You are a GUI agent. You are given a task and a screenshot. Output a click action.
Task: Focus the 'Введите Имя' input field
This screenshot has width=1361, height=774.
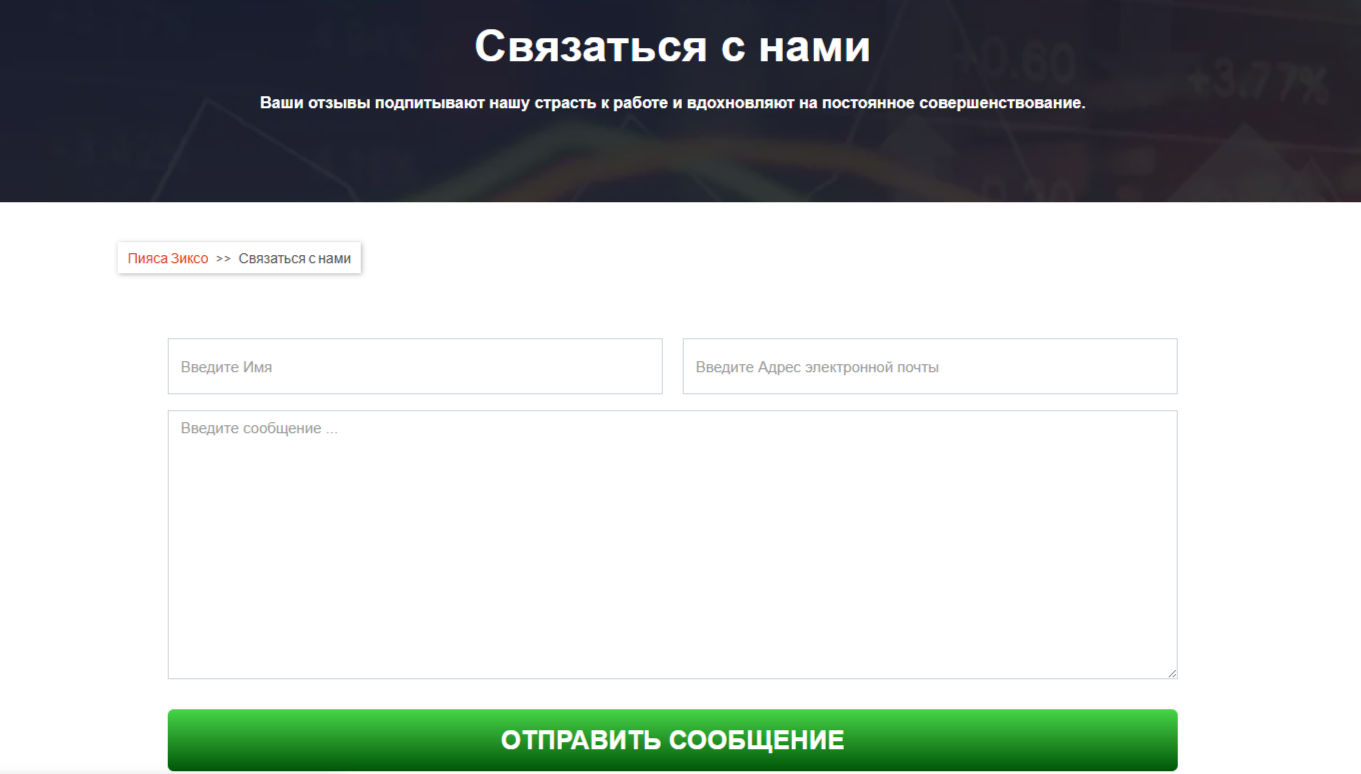pyautogui.click(x=414, y=366)
